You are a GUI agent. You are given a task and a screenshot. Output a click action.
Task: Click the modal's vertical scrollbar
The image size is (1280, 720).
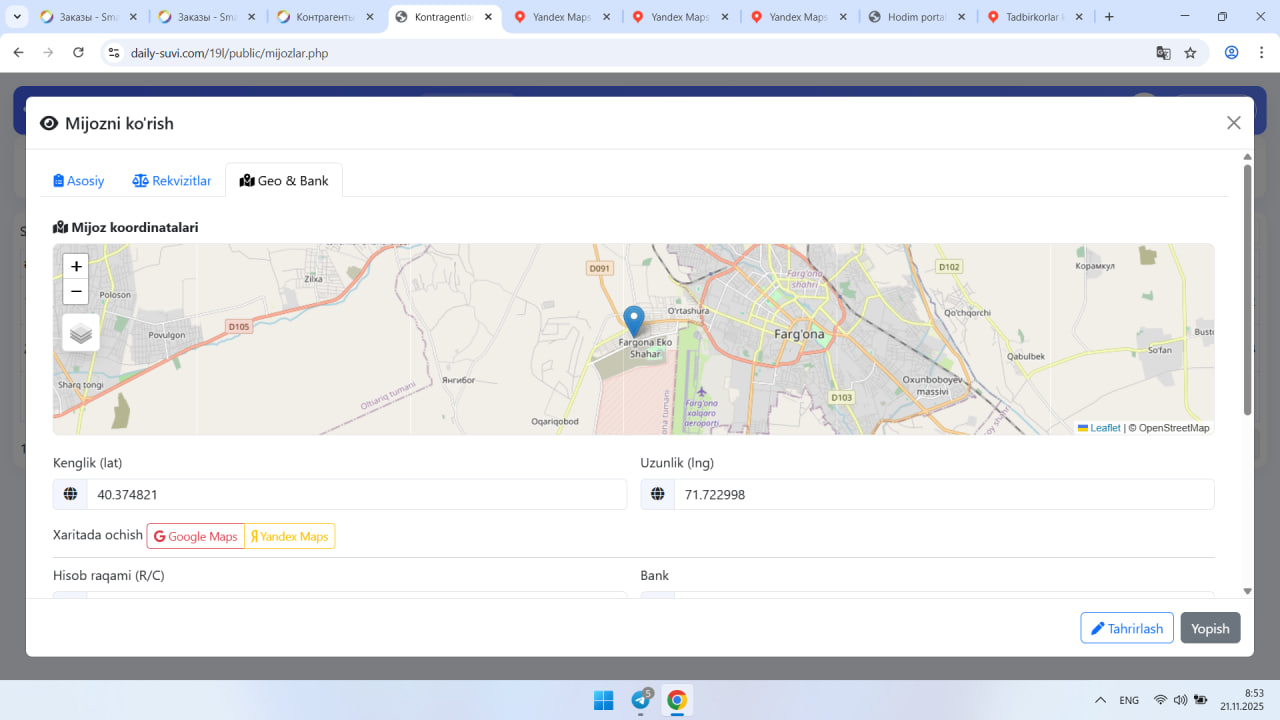tap(1247, 290)
